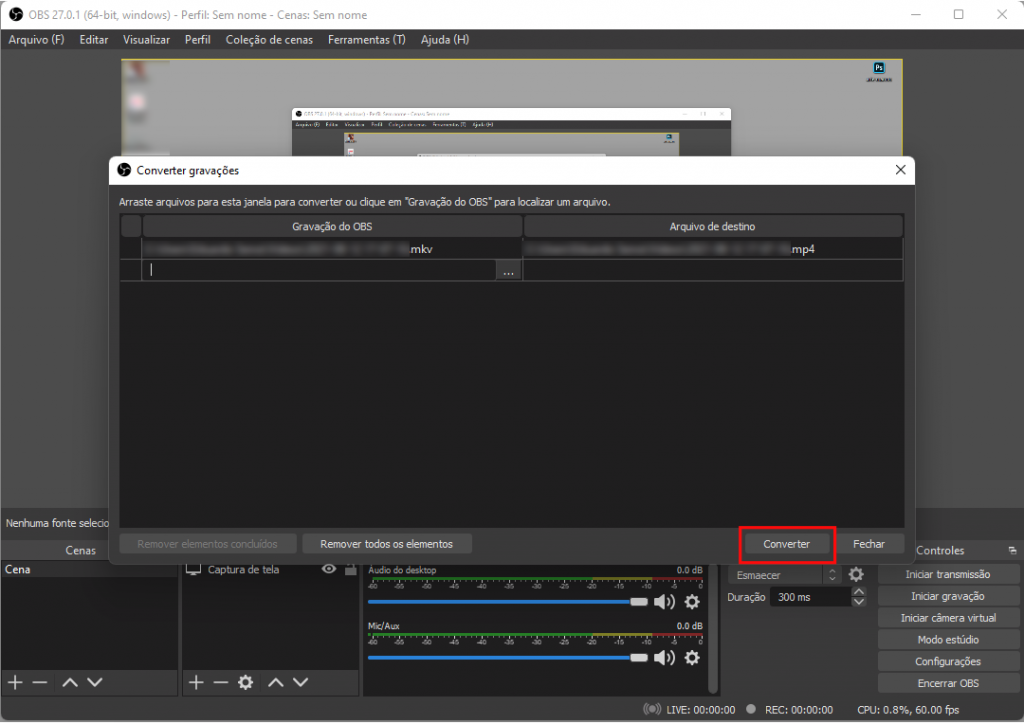The height and width of the screenshot is (724, 1024).
Task: Move the scene down with arrow icon
Action: coord(95,682)
